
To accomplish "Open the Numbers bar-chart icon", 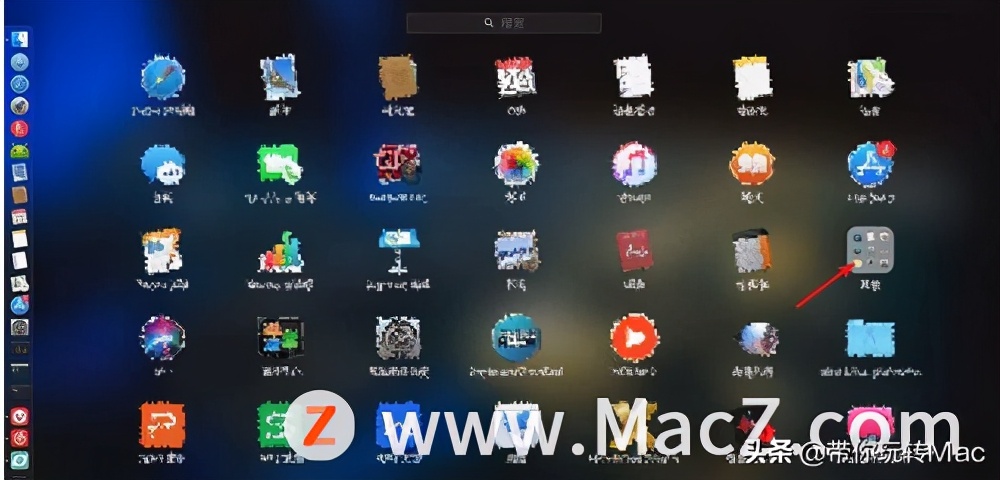I will [281, 252].
